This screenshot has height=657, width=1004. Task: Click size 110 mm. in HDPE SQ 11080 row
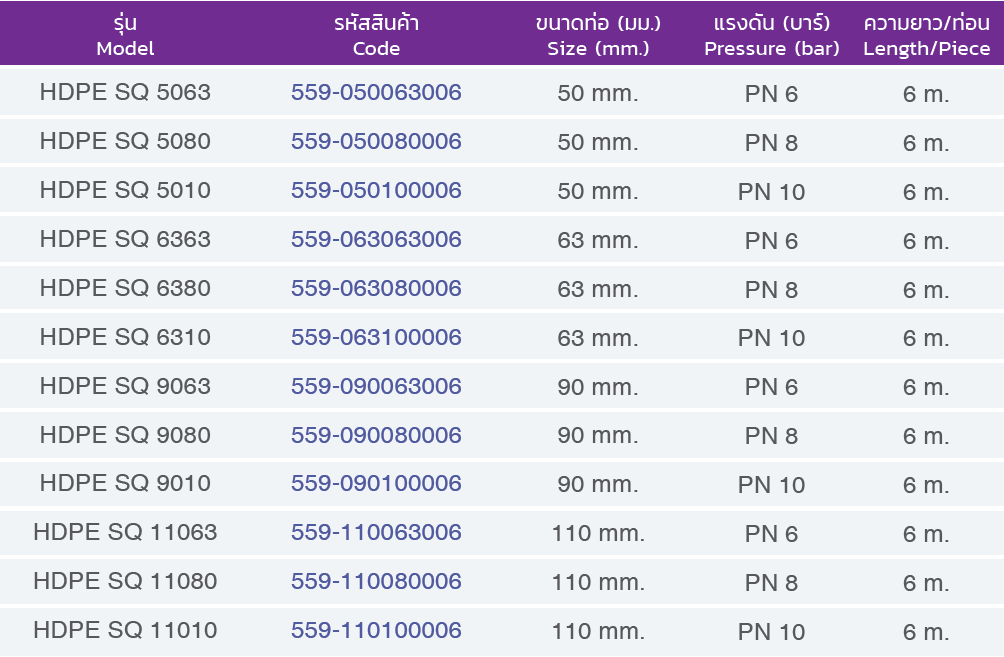point(598,583)
